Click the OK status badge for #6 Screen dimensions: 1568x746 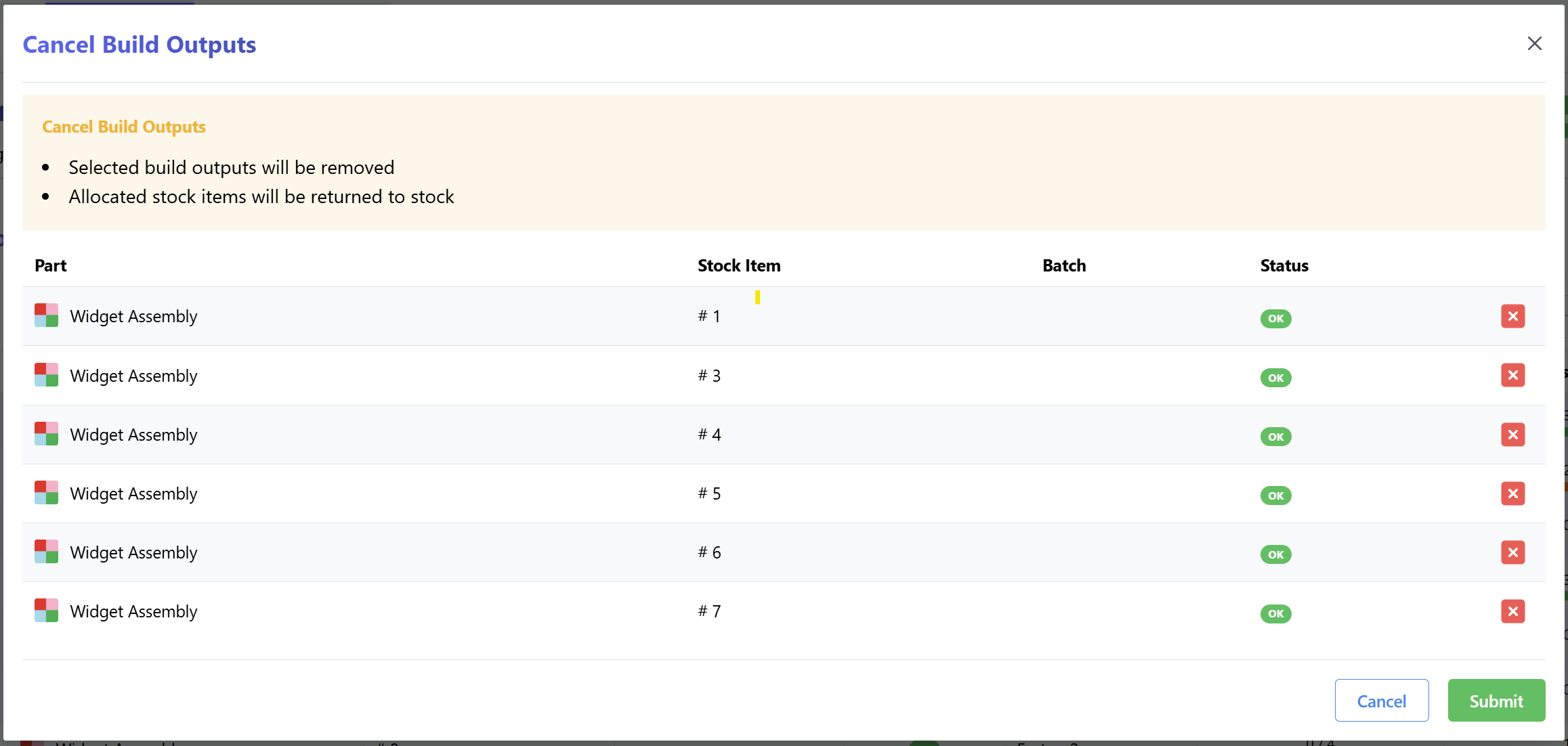coord(1275,554)
